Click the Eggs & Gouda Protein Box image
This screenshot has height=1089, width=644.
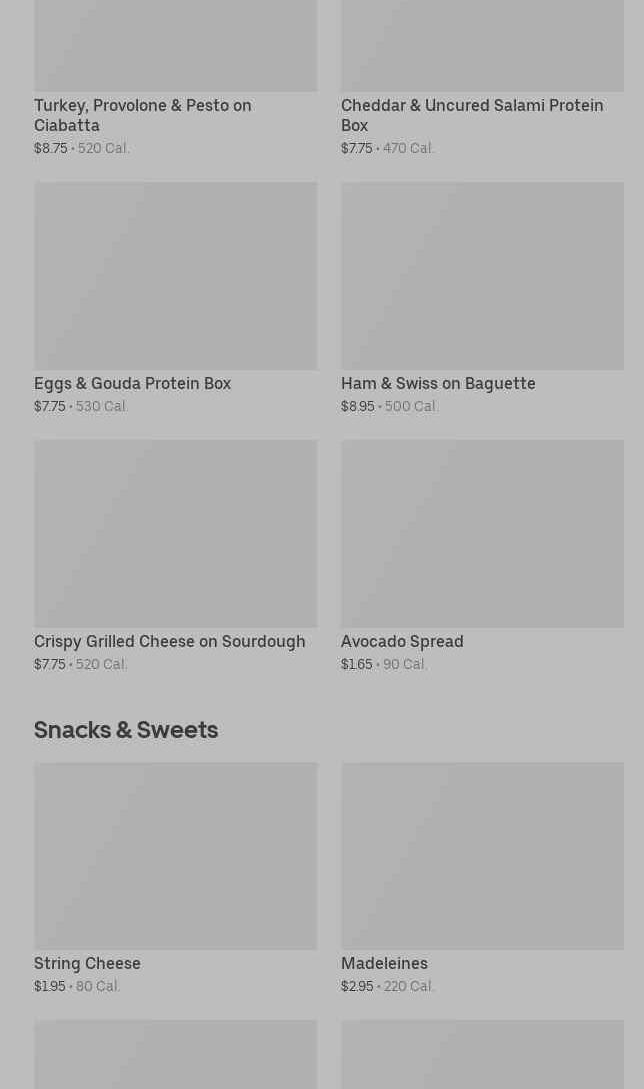point(175,275)
